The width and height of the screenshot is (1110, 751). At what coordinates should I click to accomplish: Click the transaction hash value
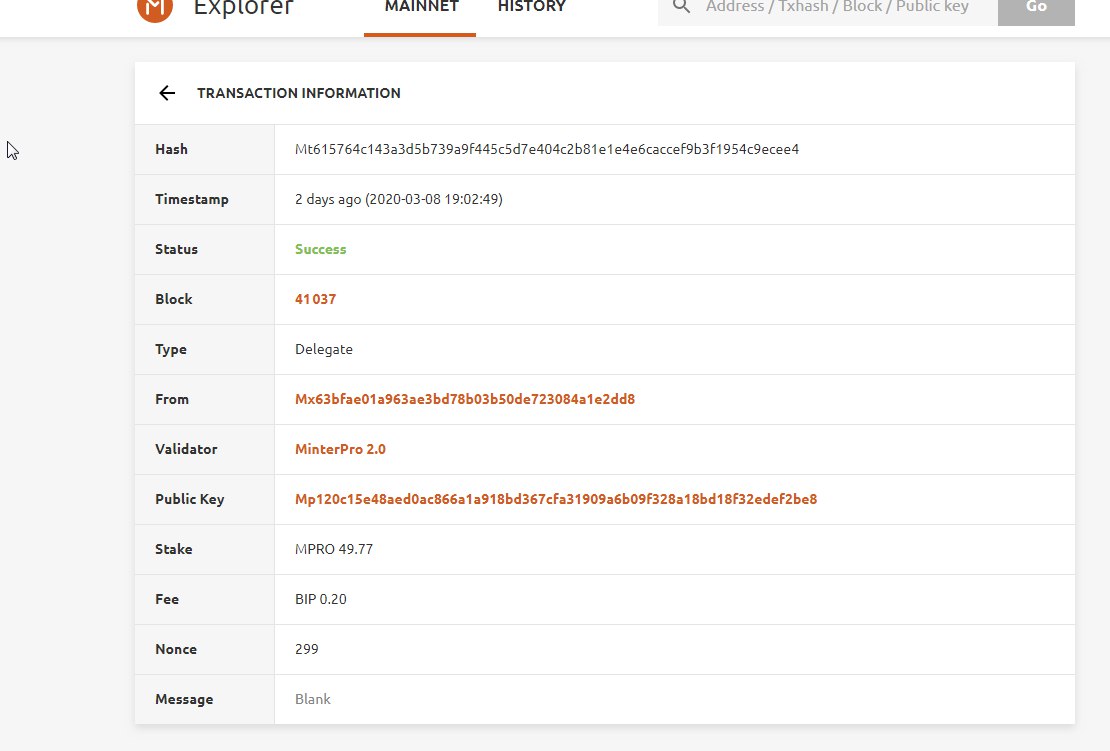click(x=546, y=149)
